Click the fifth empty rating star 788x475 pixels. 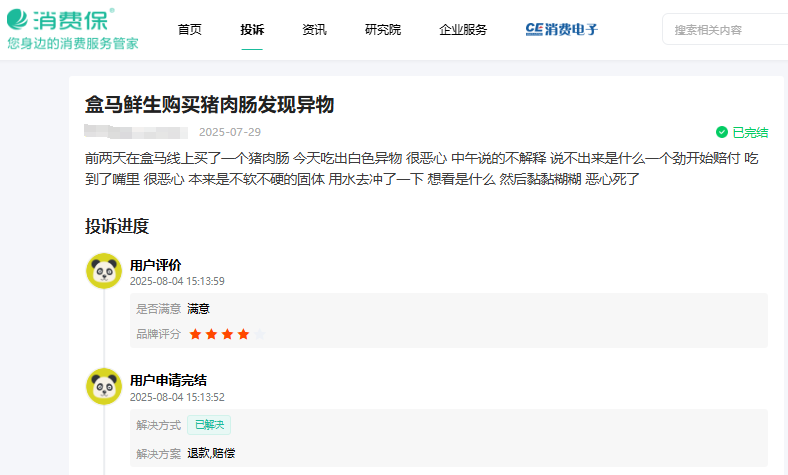click(x=259, y=334)
